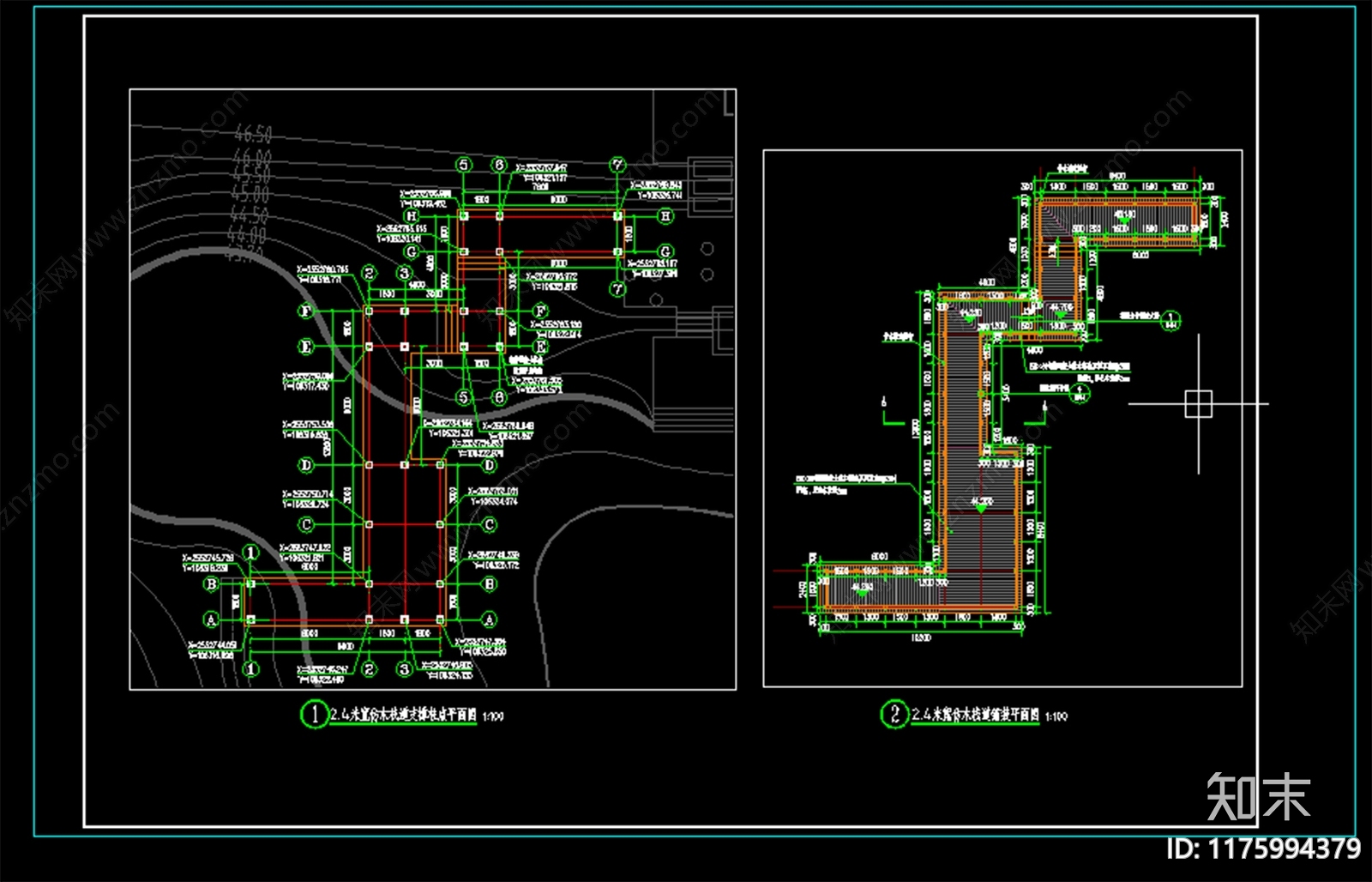Screen dimensions: 1372x882
Task: Select axis bubble 6 below the E row
Action: point(499,397)
